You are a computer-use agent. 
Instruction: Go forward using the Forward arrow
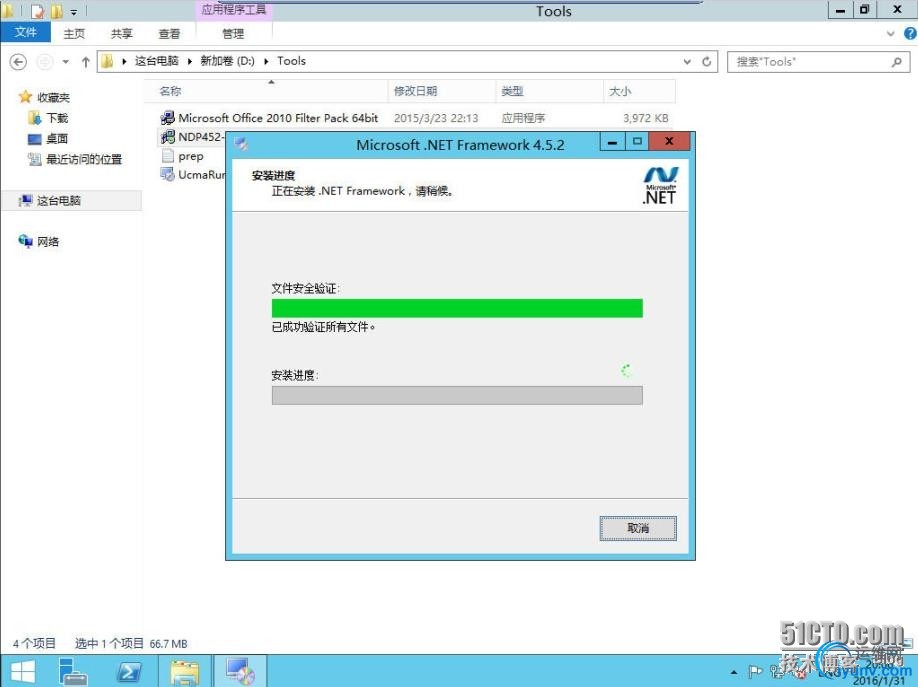tap(44, 61)
